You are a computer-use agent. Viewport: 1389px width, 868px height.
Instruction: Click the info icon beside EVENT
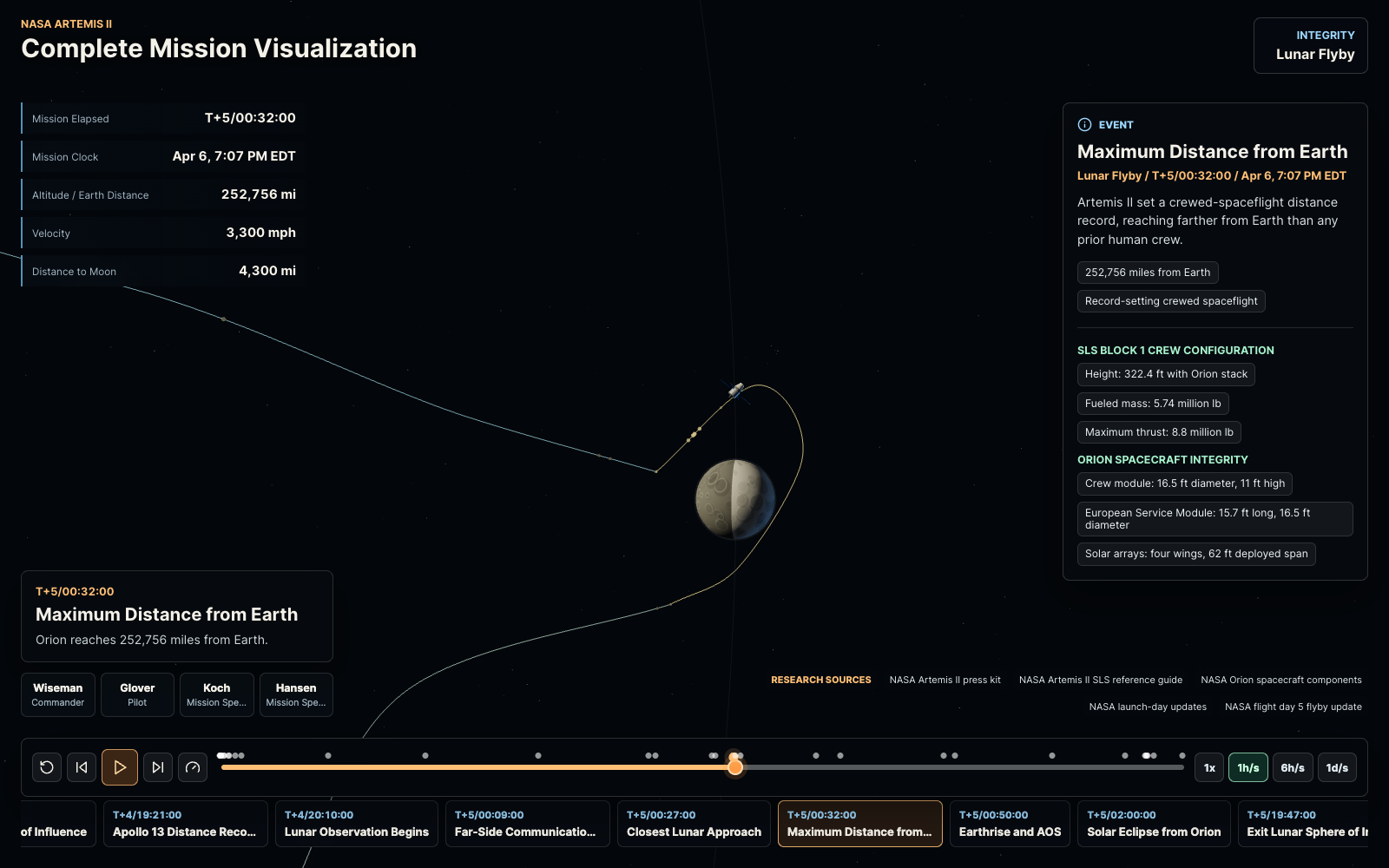tap(1084, 125)
